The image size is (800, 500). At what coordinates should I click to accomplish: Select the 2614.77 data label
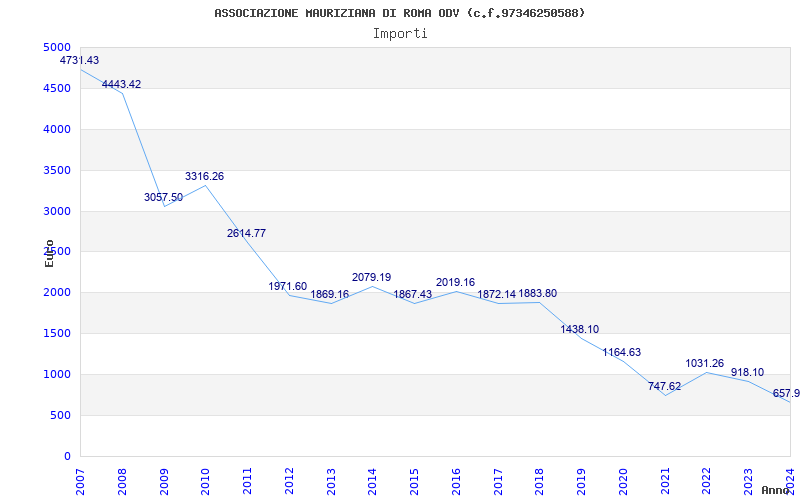(246, 233)
